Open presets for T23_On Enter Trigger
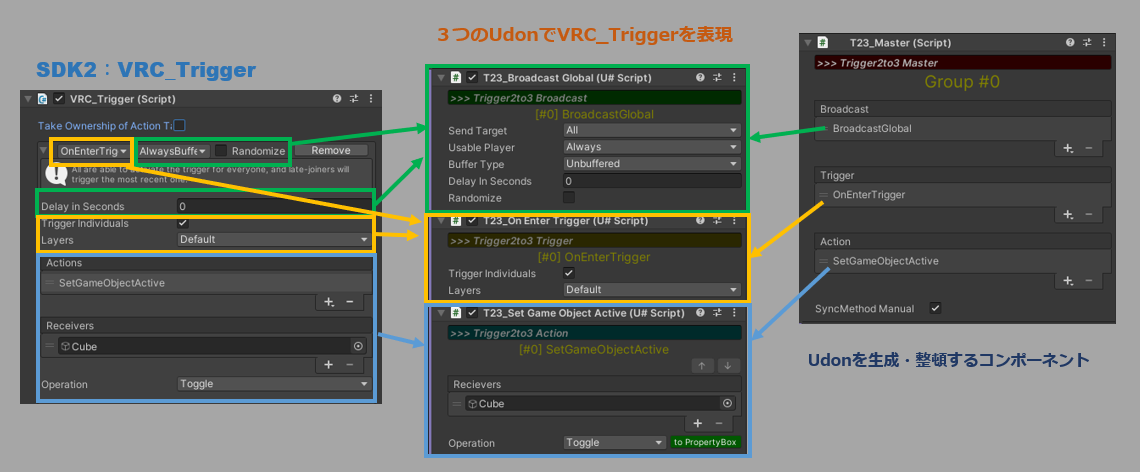1140x472 pixels. tap(717, 220)
